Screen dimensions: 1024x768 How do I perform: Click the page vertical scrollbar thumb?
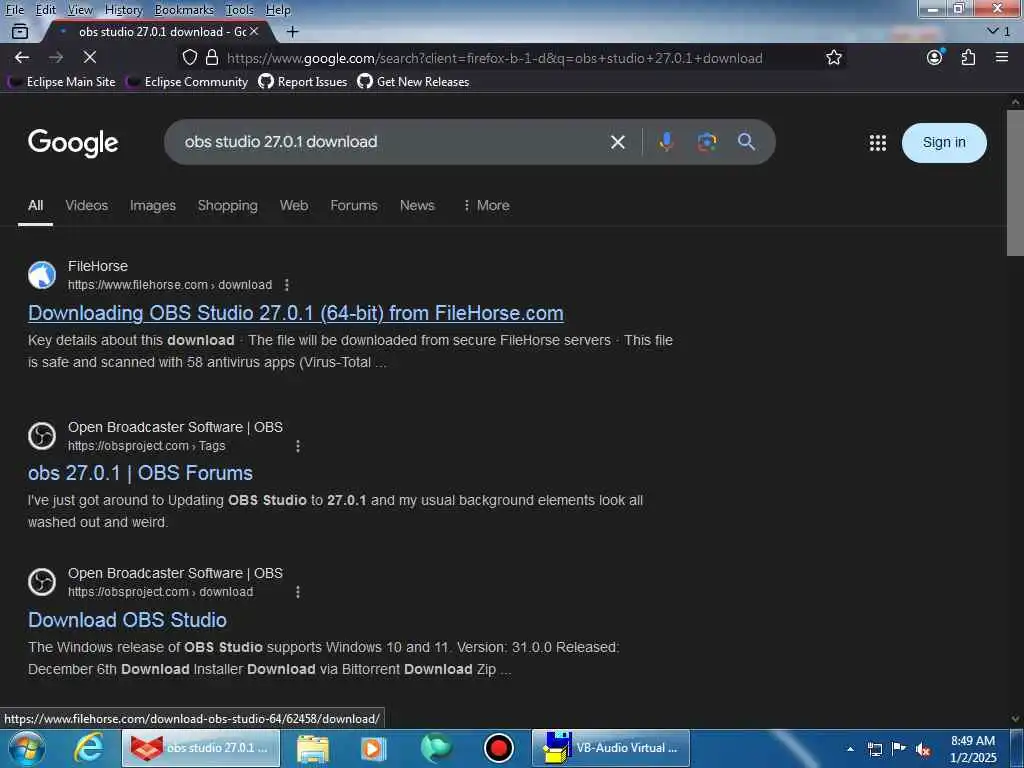pyautogui.click(x=1015, y=183)
